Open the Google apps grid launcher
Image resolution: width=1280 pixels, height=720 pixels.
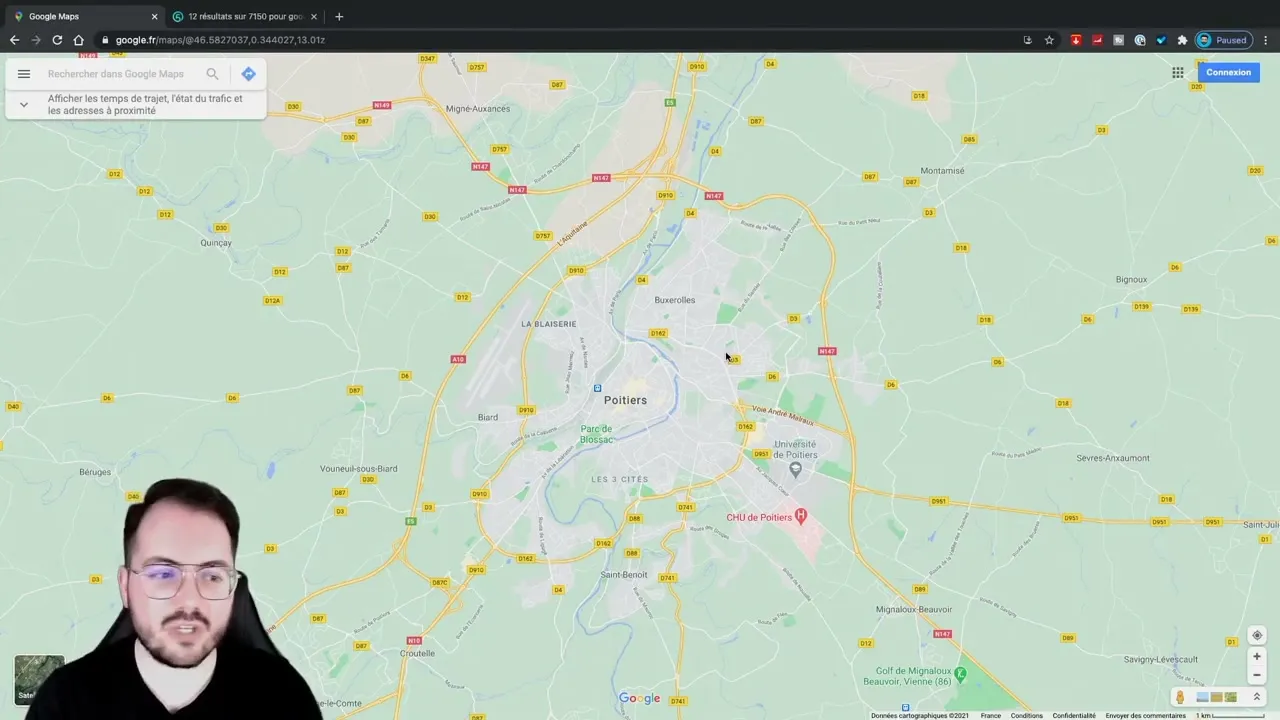pyautogui.click(x=1178, y=72)
